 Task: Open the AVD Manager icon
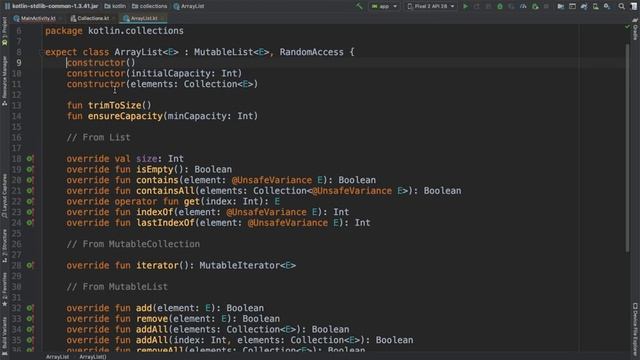point(596,6)
